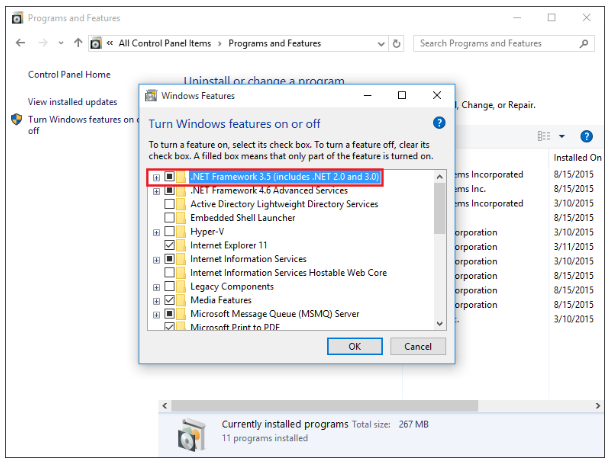Click the features list scroll up arrow

(x=440, y=177)
